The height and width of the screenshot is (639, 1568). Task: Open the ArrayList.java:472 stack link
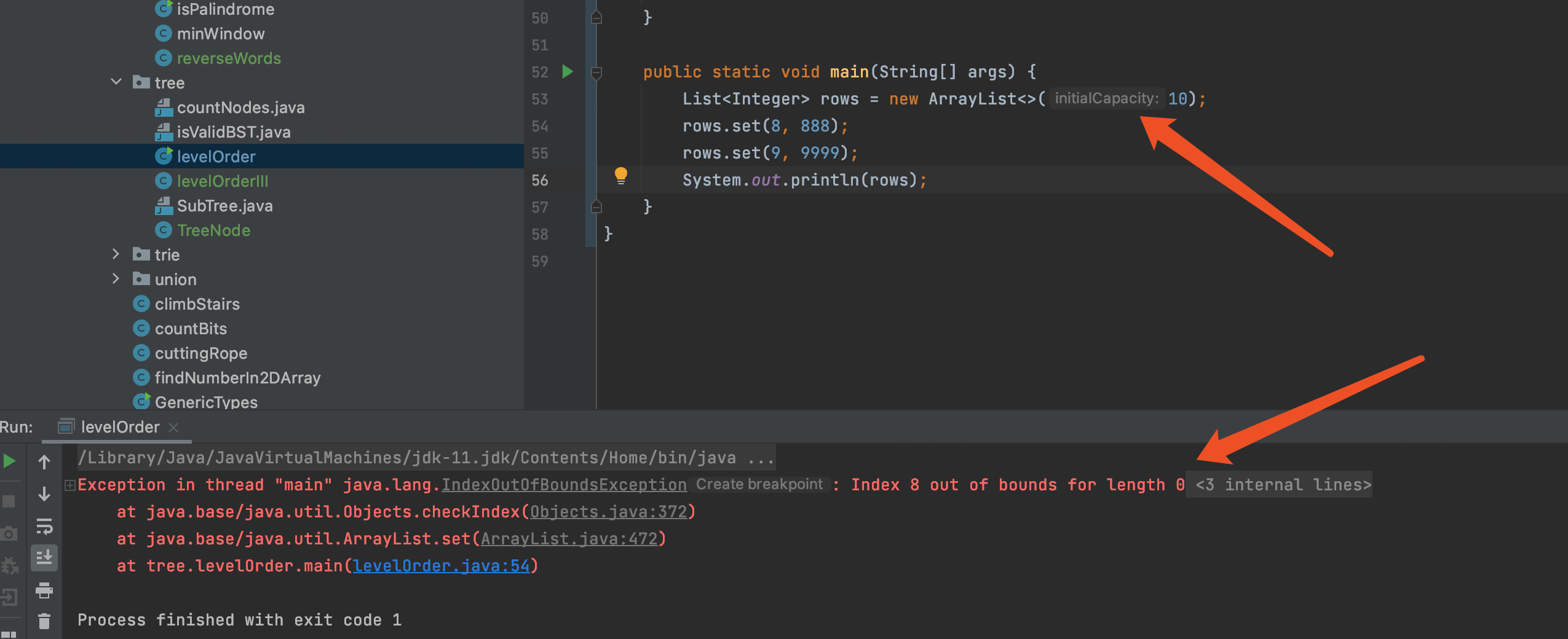(x=569, y=539)
